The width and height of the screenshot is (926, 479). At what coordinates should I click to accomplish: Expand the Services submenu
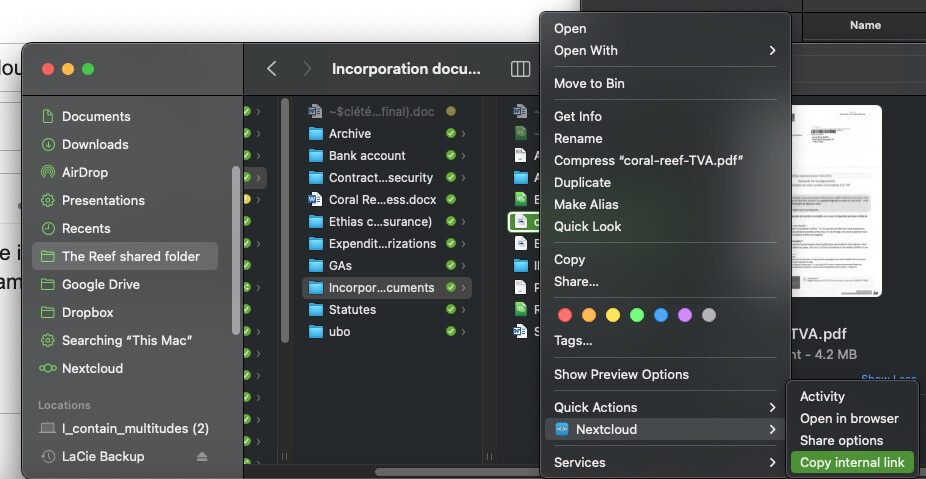pos(772,463)
